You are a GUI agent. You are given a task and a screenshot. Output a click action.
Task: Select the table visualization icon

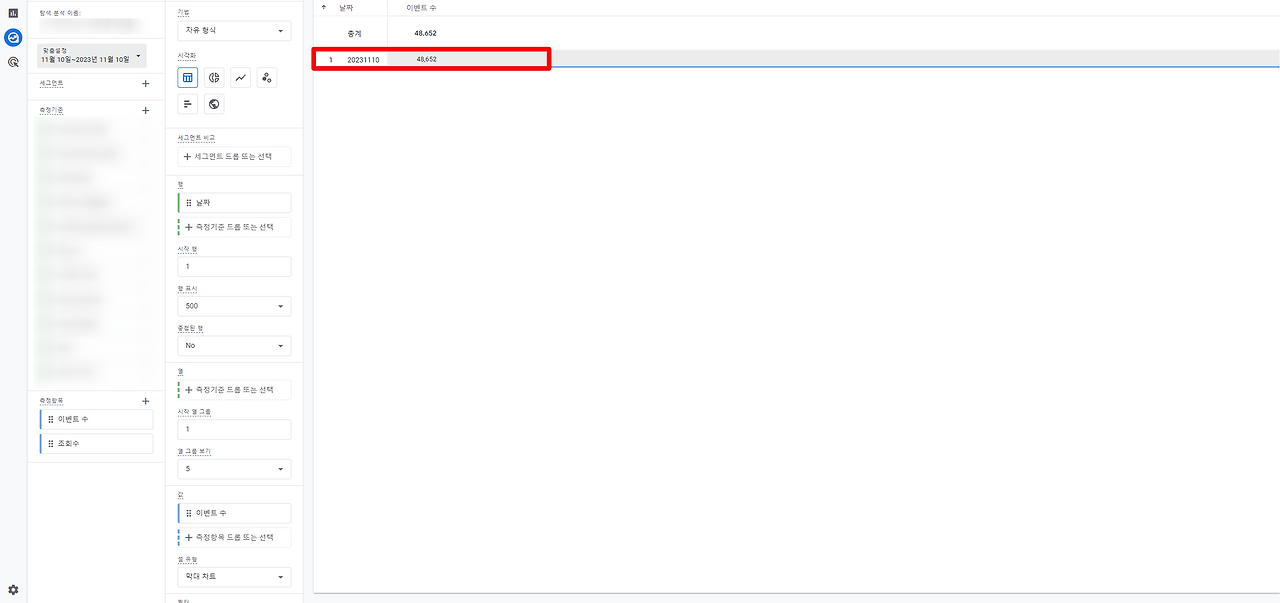click(x=188, y=77)
